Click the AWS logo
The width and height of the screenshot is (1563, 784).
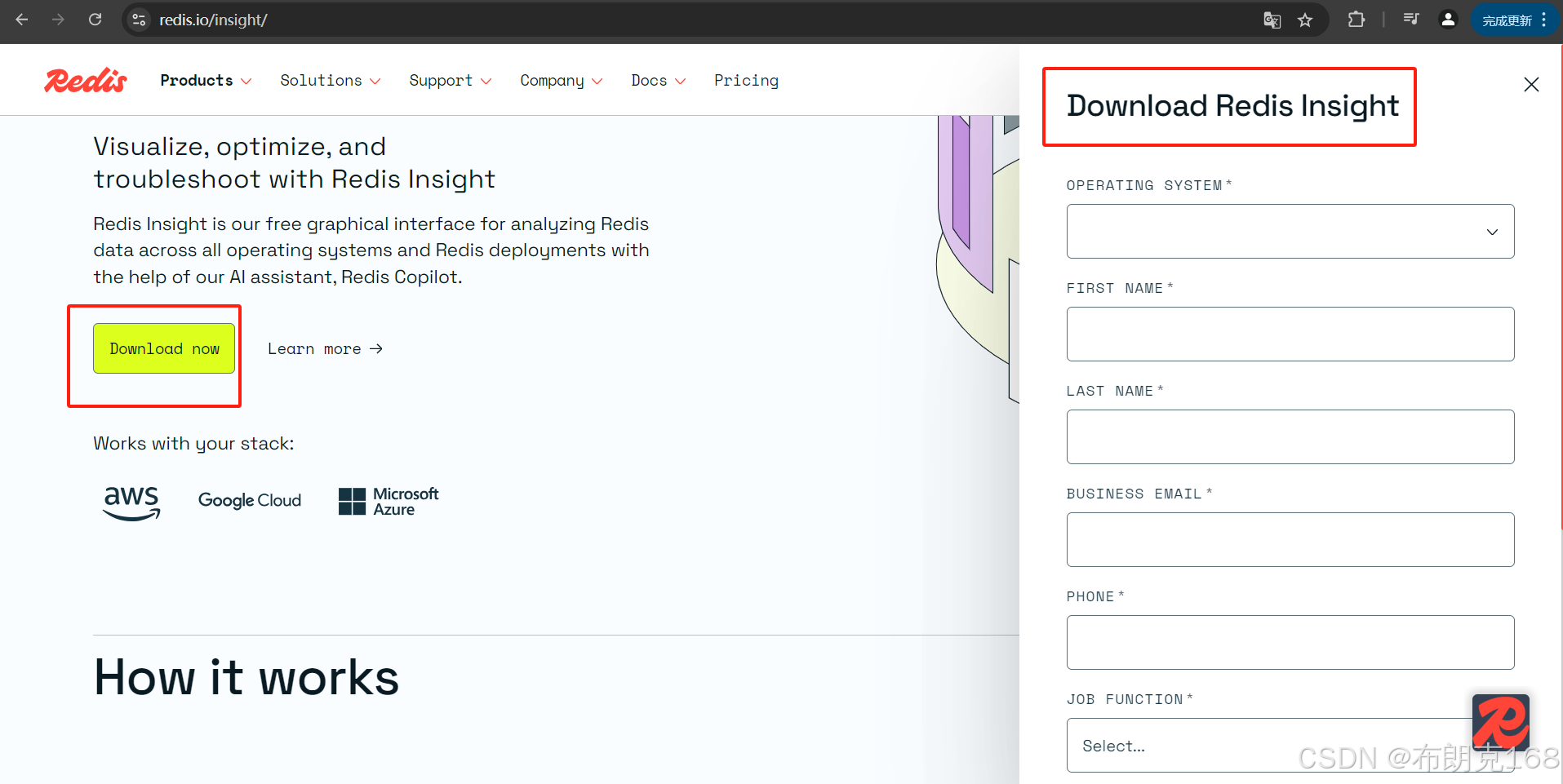click(x=131, y=503)
